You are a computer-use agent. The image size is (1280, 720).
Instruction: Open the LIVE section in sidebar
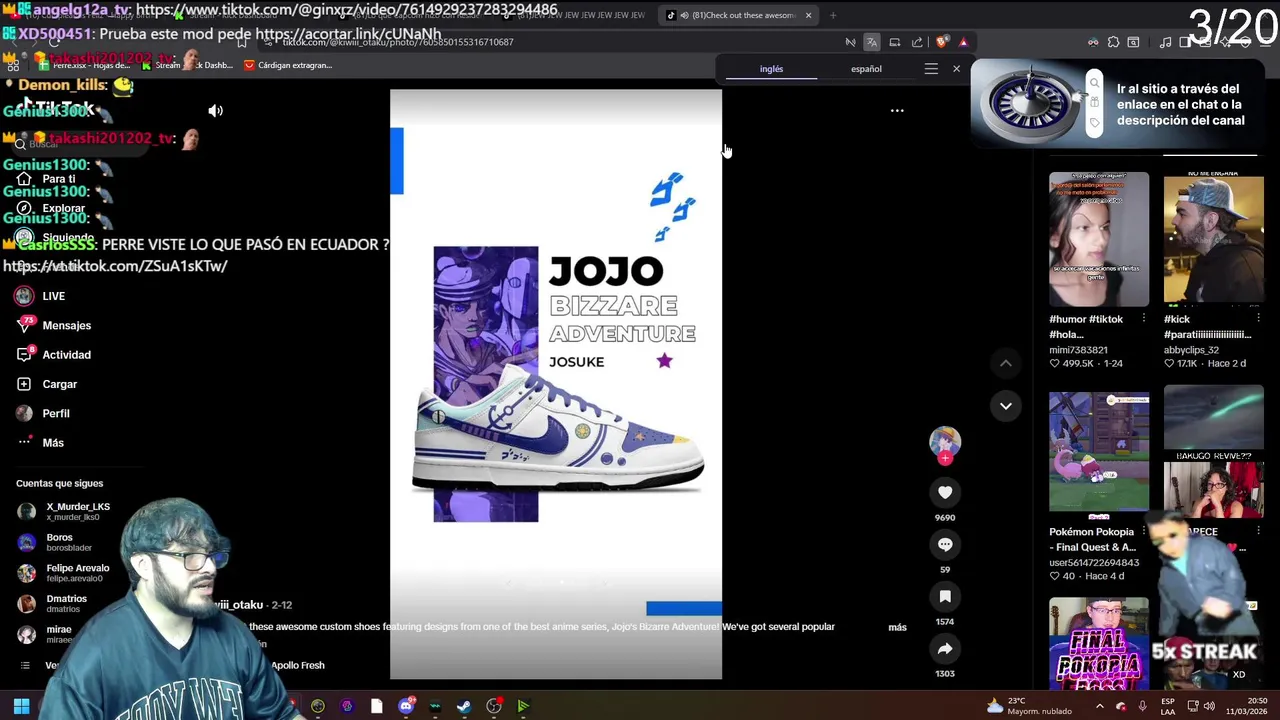40,296
